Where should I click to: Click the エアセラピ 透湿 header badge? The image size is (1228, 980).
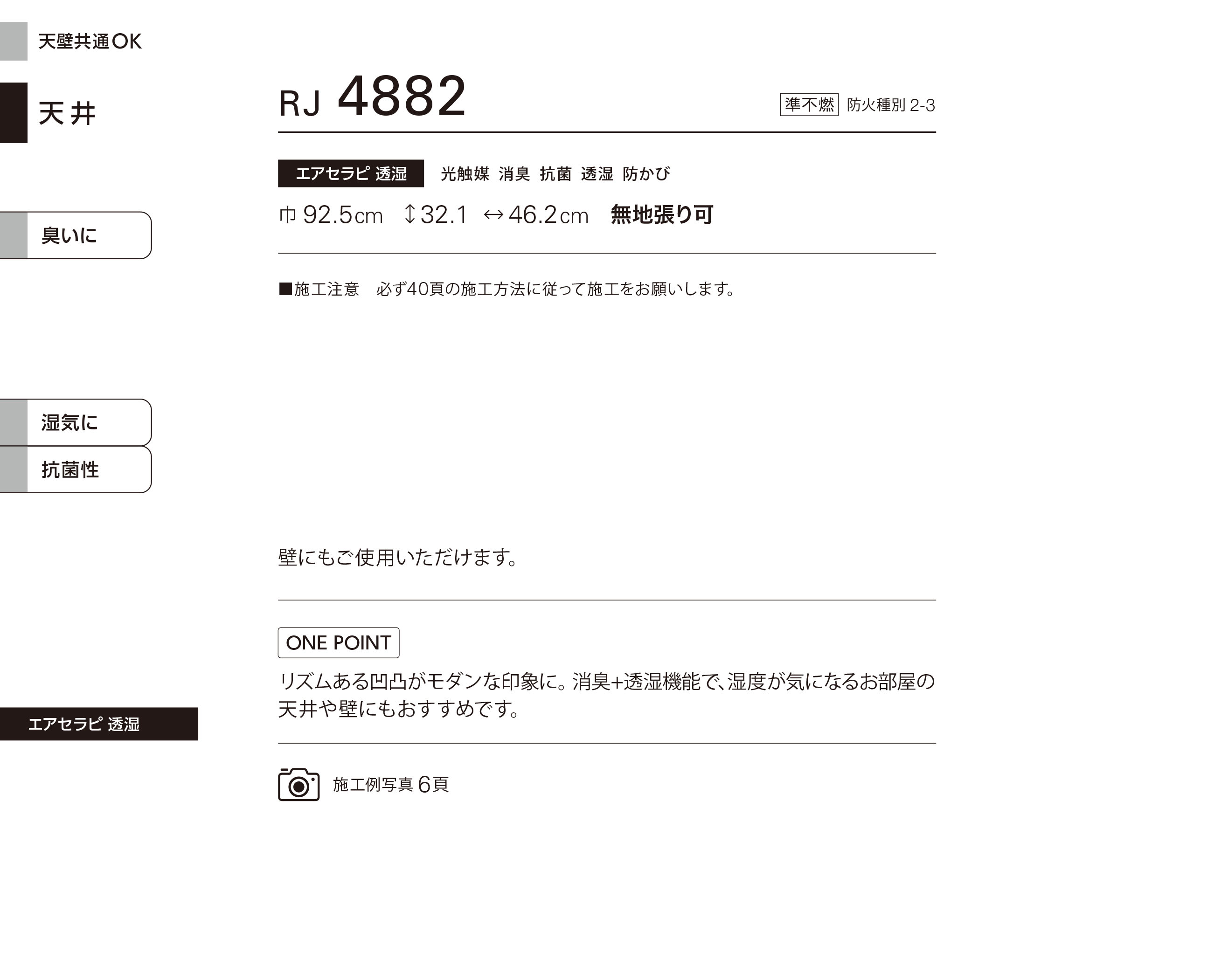coord(351,173)
